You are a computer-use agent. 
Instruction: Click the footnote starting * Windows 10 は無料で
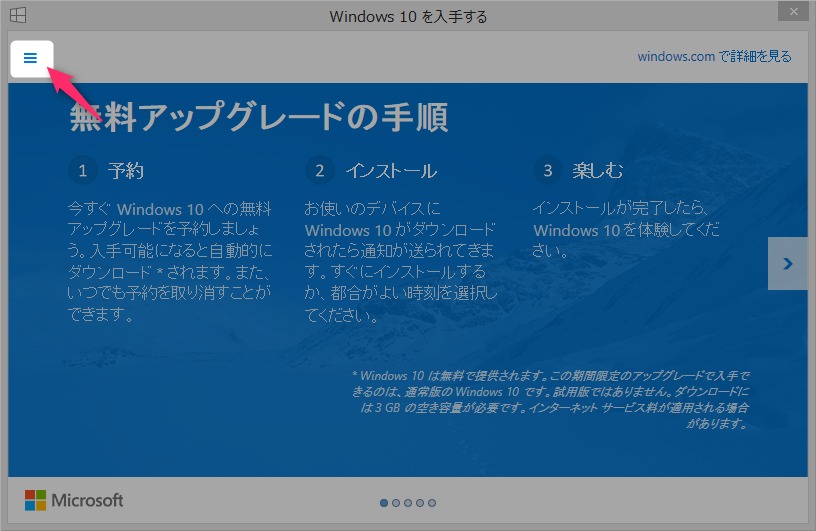tap(551, 399)
